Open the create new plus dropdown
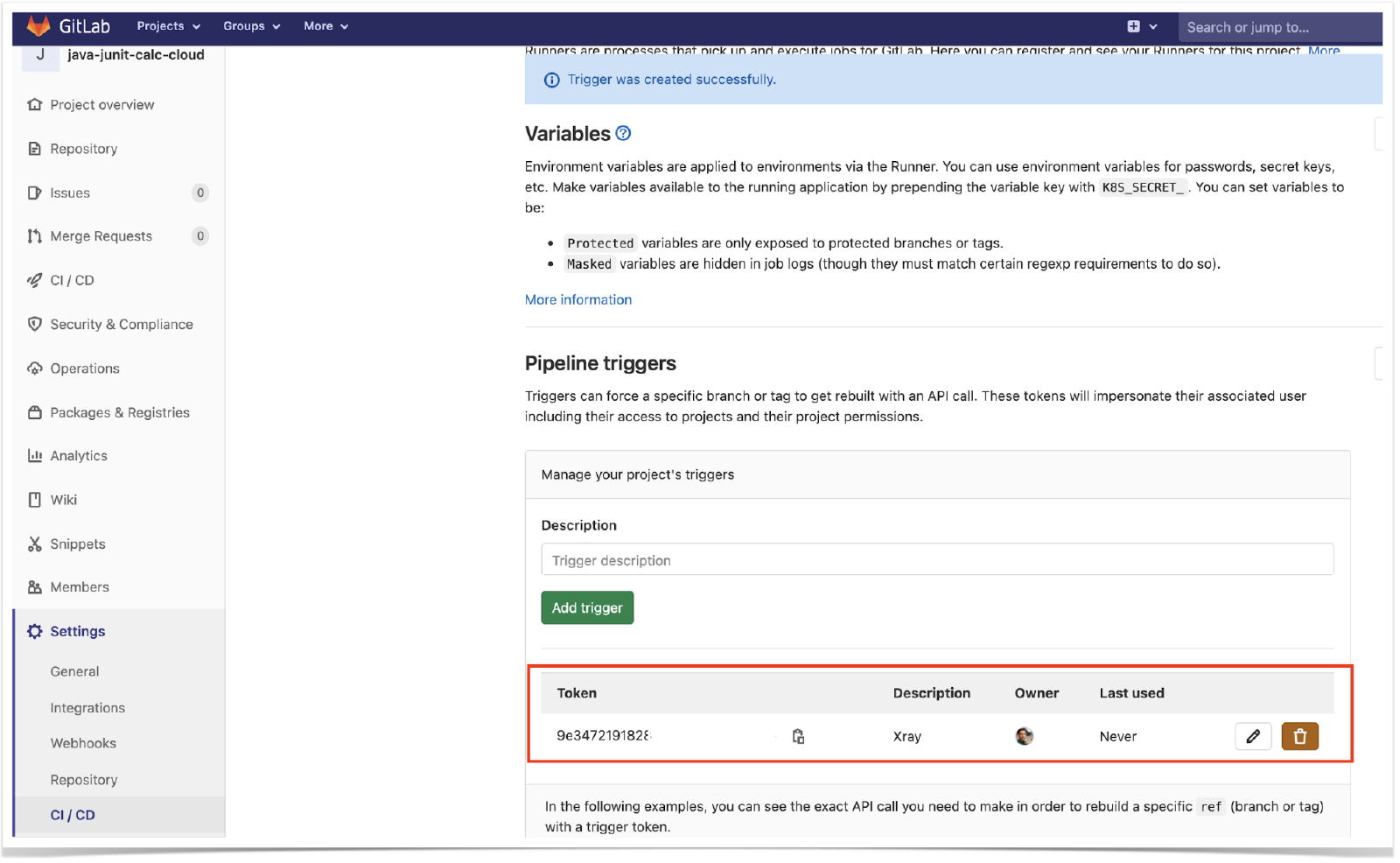Viewport: 1400px width, 863px height. tap(1142, 25)
